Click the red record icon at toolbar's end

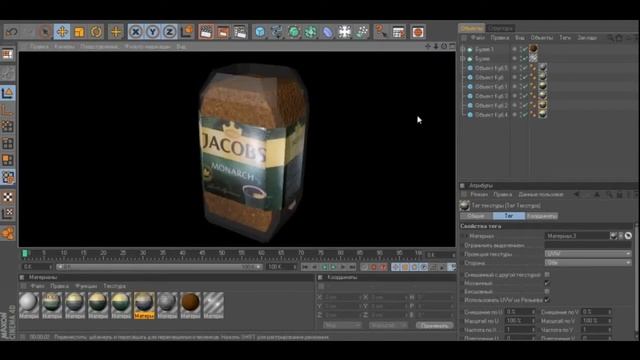418,32
